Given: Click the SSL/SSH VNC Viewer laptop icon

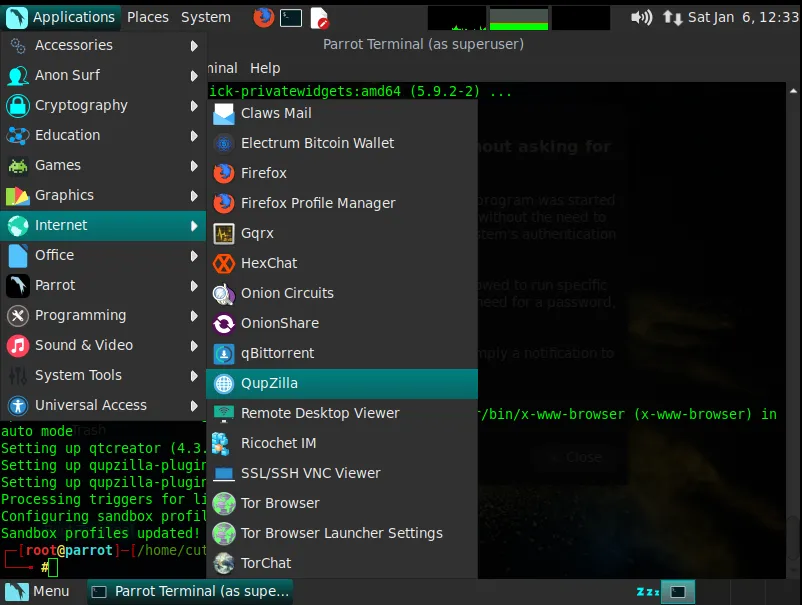Looking at the screenshot, I should [224, 474].
